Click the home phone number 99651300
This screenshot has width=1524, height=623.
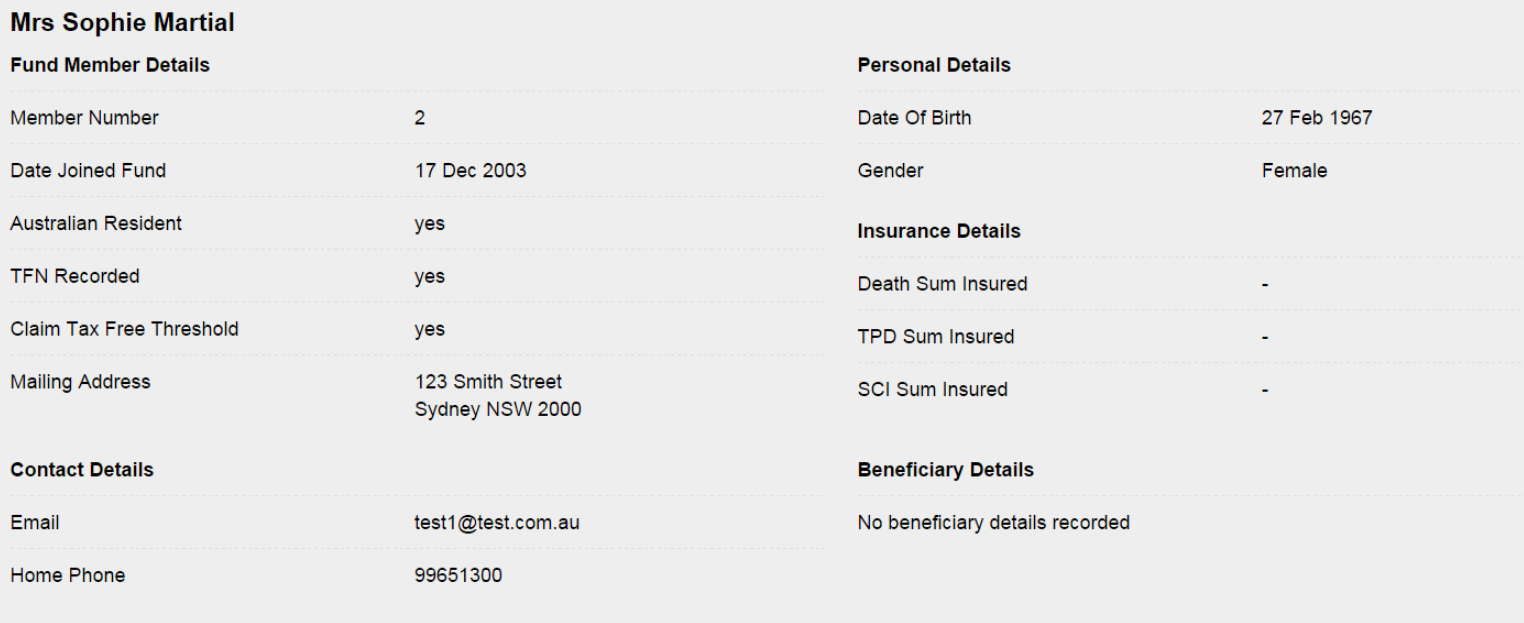coord(458,576)
